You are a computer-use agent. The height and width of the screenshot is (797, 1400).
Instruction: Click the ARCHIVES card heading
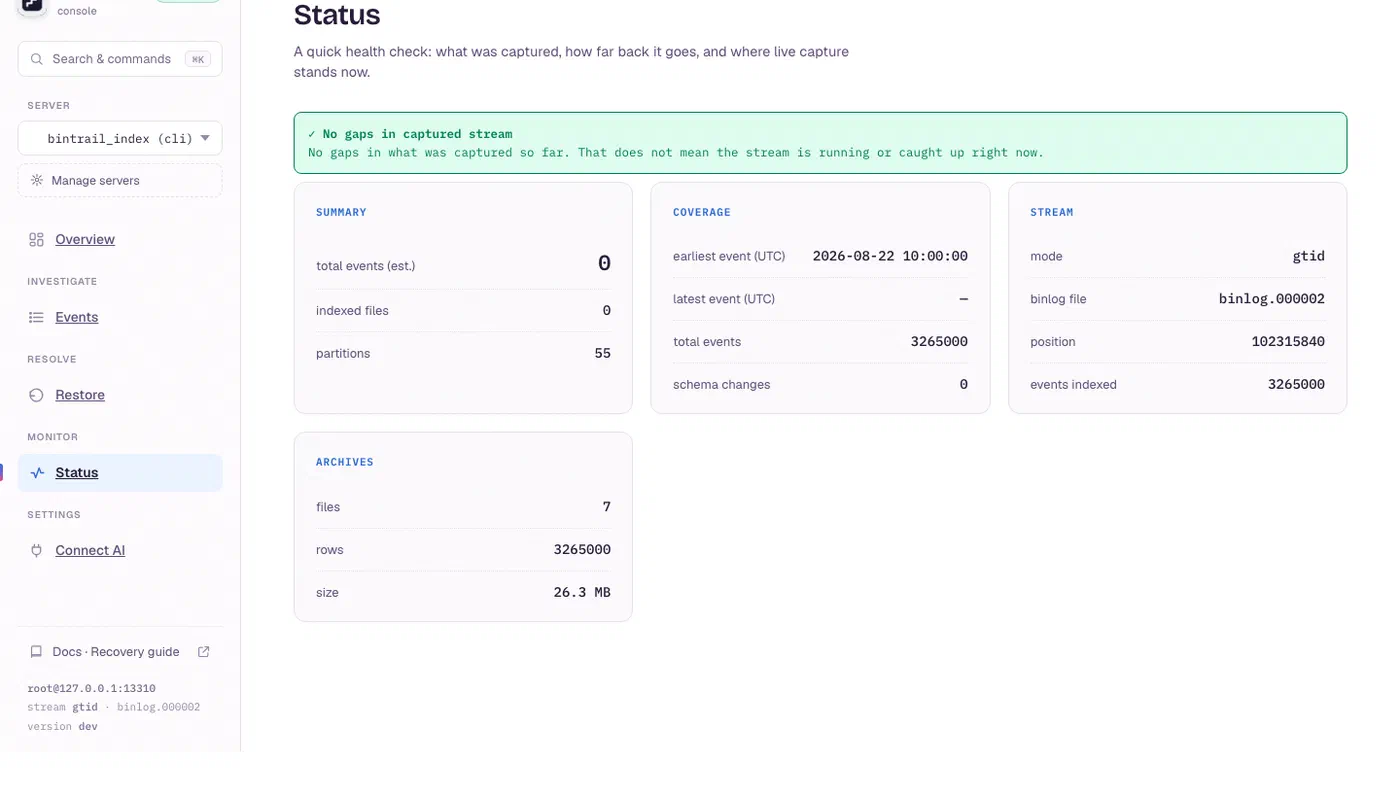(345, 463)
